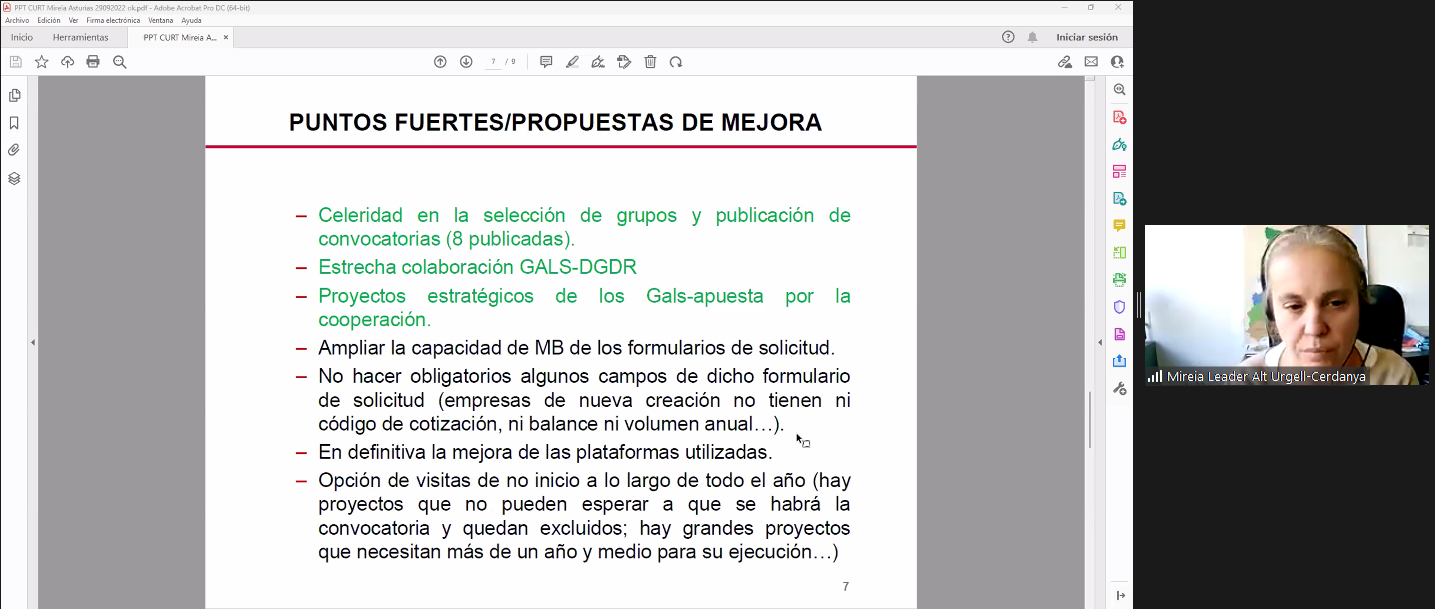1435x609 pixels.
Task: Open the page thumbnails panel
Action: 14,96
